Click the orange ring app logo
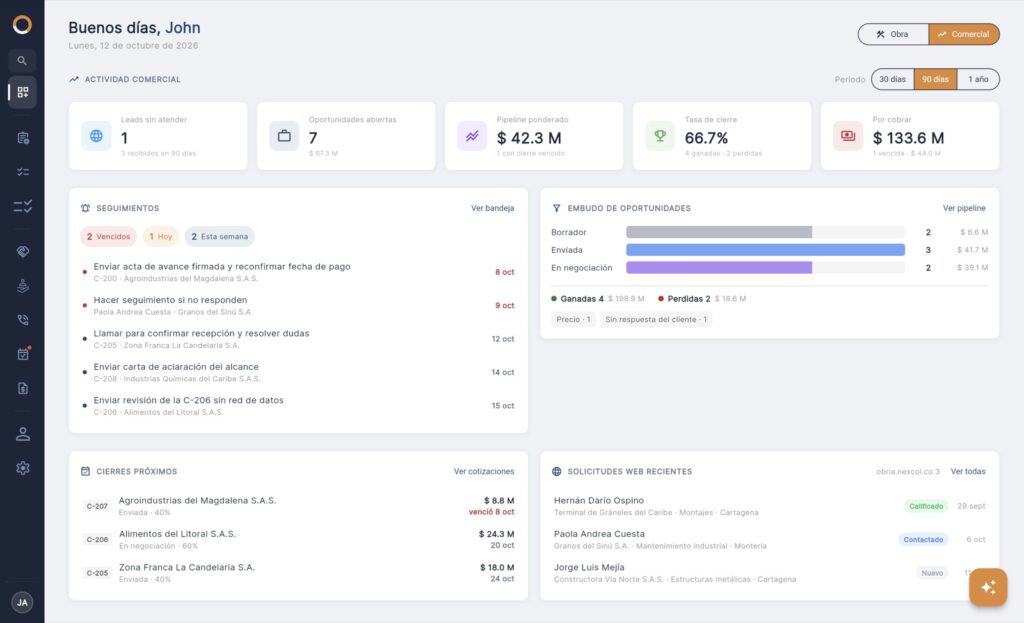 pos(22,25)
